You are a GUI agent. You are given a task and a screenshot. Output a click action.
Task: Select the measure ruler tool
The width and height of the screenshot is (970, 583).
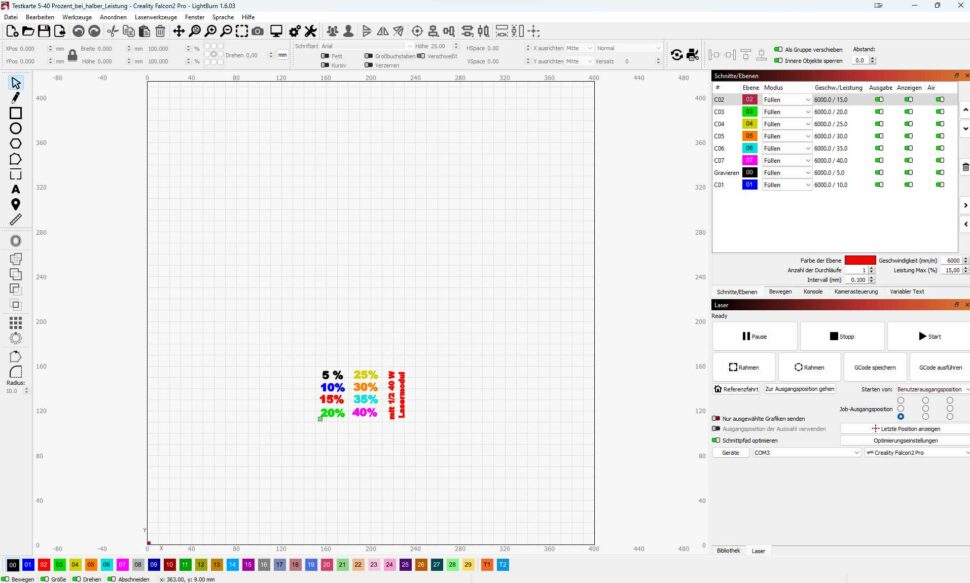pos(15,220)
